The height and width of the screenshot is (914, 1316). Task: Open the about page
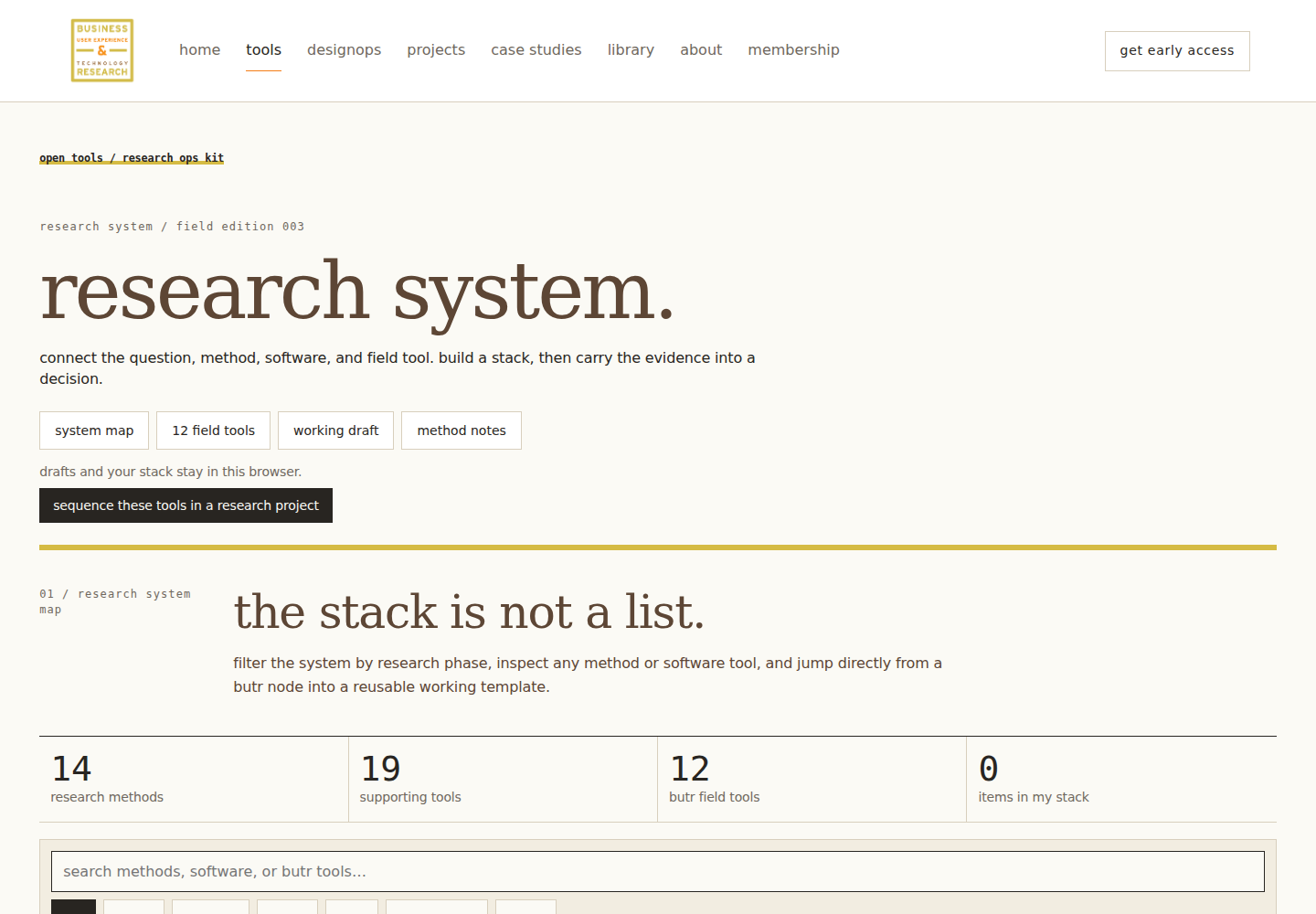click(x=701, y=49)
